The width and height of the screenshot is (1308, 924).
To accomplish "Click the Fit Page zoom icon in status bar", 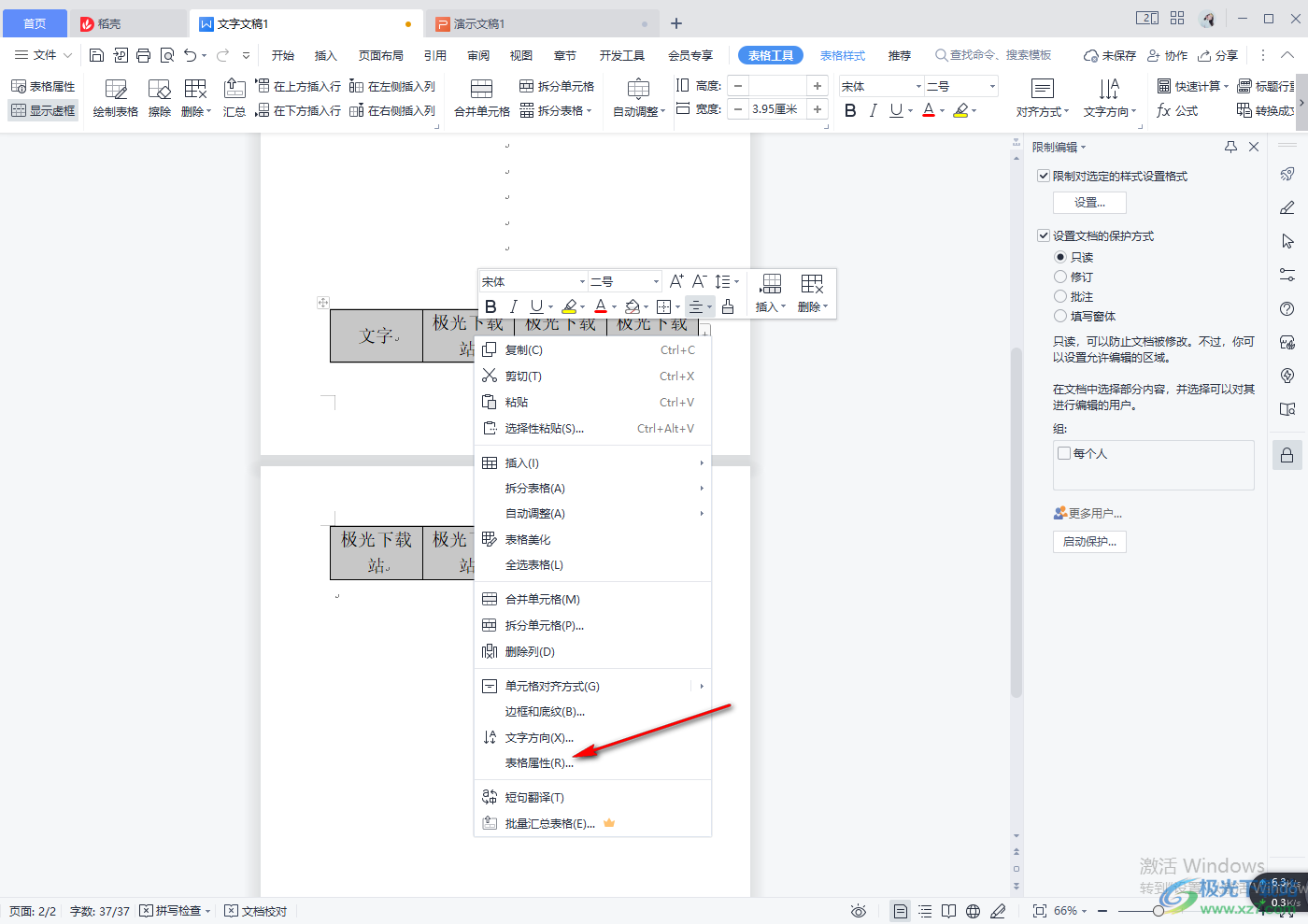I will [1040, 911].
